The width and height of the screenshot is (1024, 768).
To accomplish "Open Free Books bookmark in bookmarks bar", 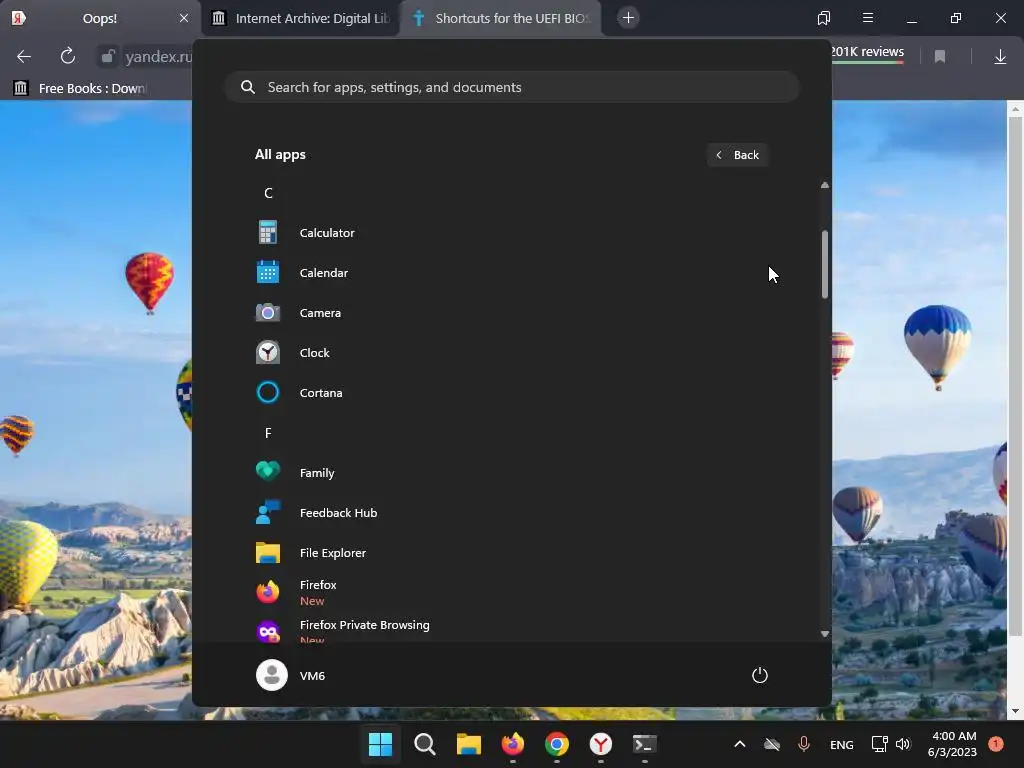I will pyautogui.click(x=81, y=88).
